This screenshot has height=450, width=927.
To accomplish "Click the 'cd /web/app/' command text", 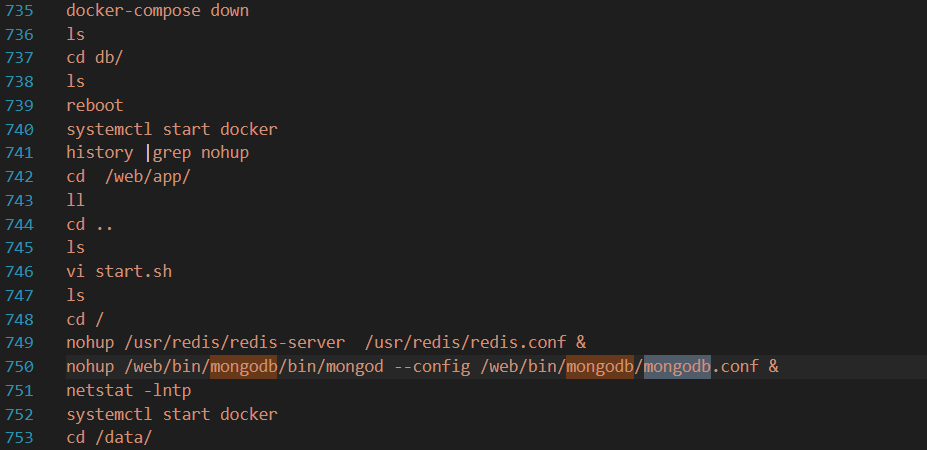I will pyautogui.click(x=128, y=177).
